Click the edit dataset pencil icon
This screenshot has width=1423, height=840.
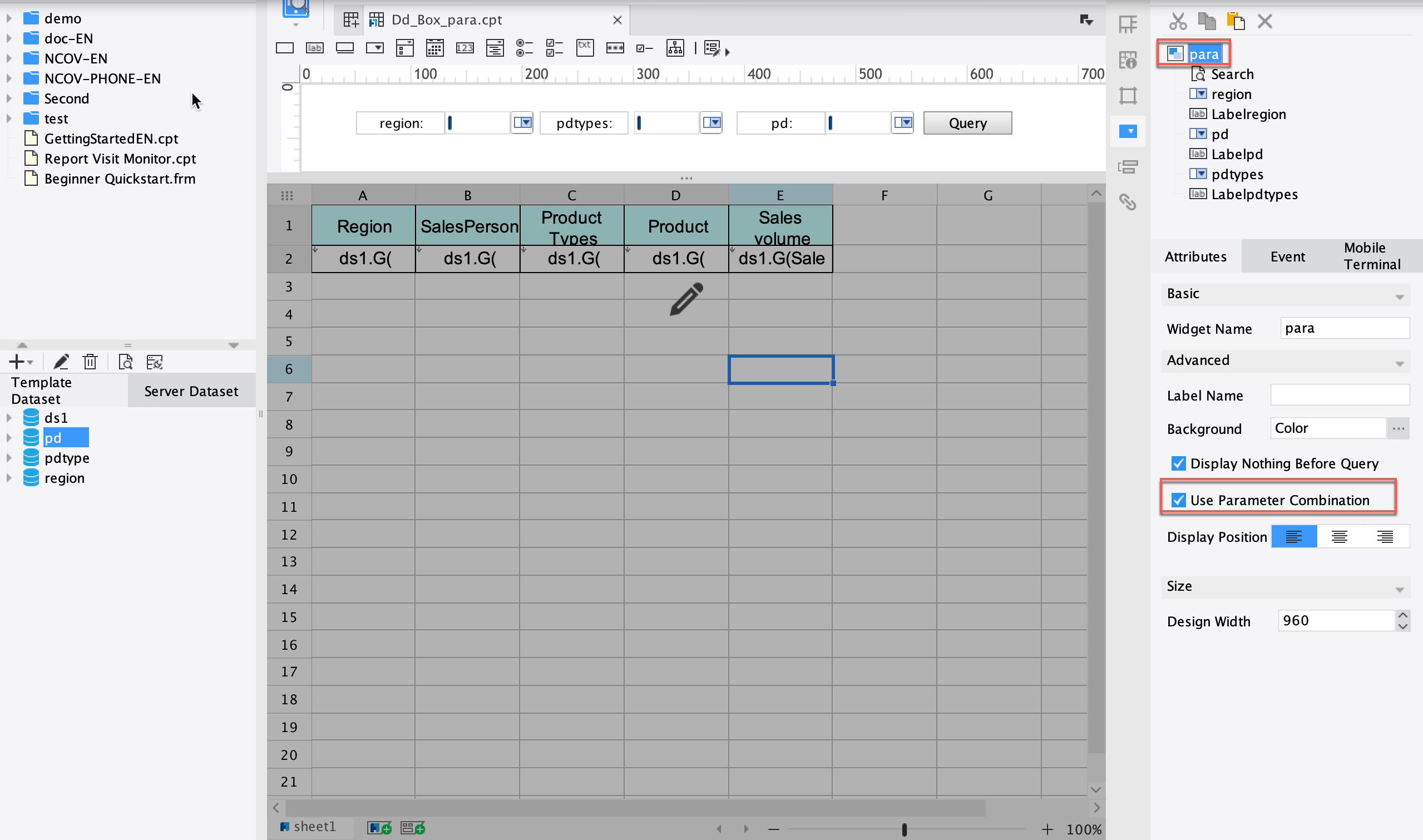point(61,362)
